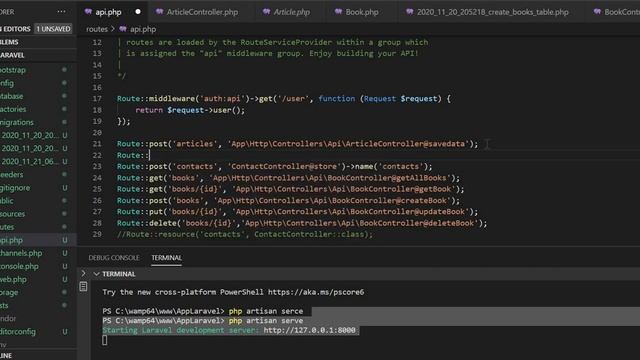This screenshot has height=360, width=640.
Task: Open Explorer more actions ellipsis menu
Action: click(61, 12)
